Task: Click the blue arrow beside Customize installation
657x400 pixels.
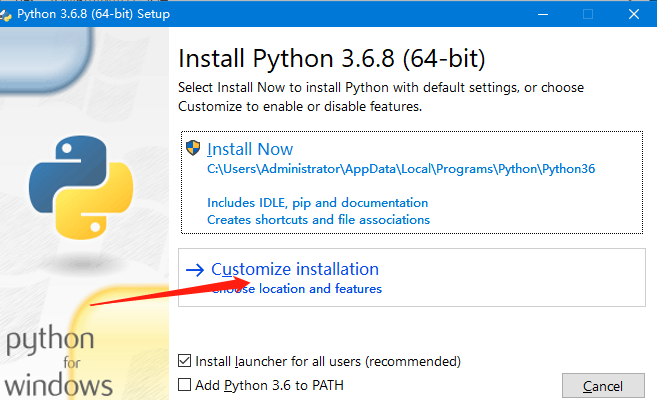Action: point(194,270)
